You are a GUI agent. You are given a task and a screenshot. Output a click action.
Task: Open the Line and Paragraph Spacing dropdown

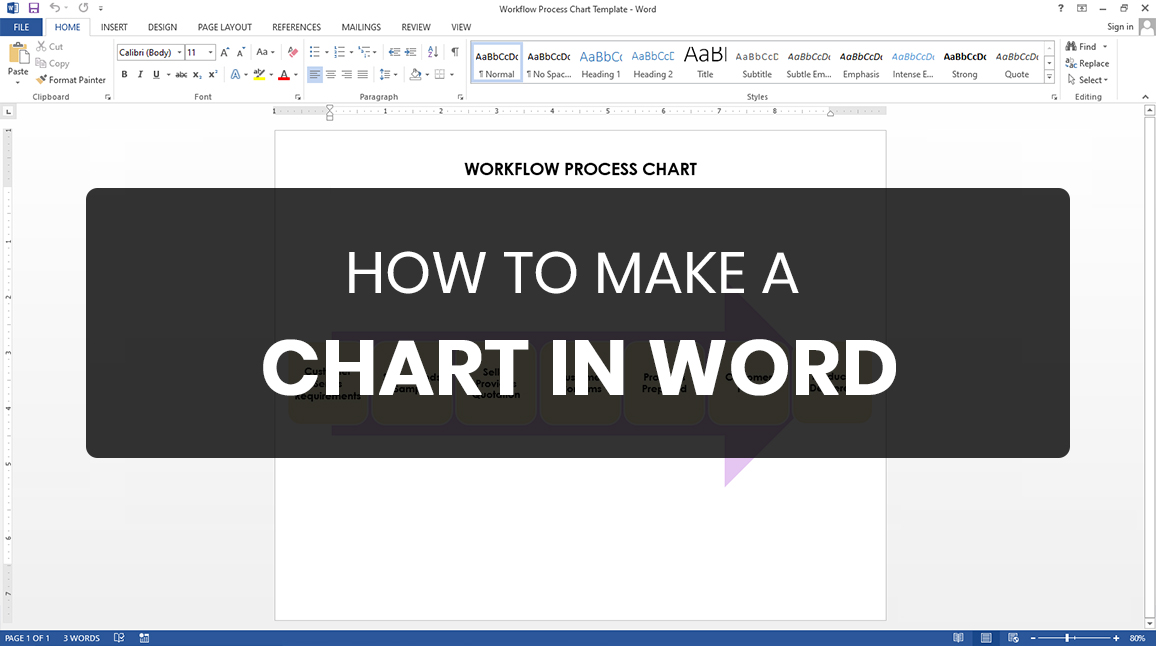(389, 74)
